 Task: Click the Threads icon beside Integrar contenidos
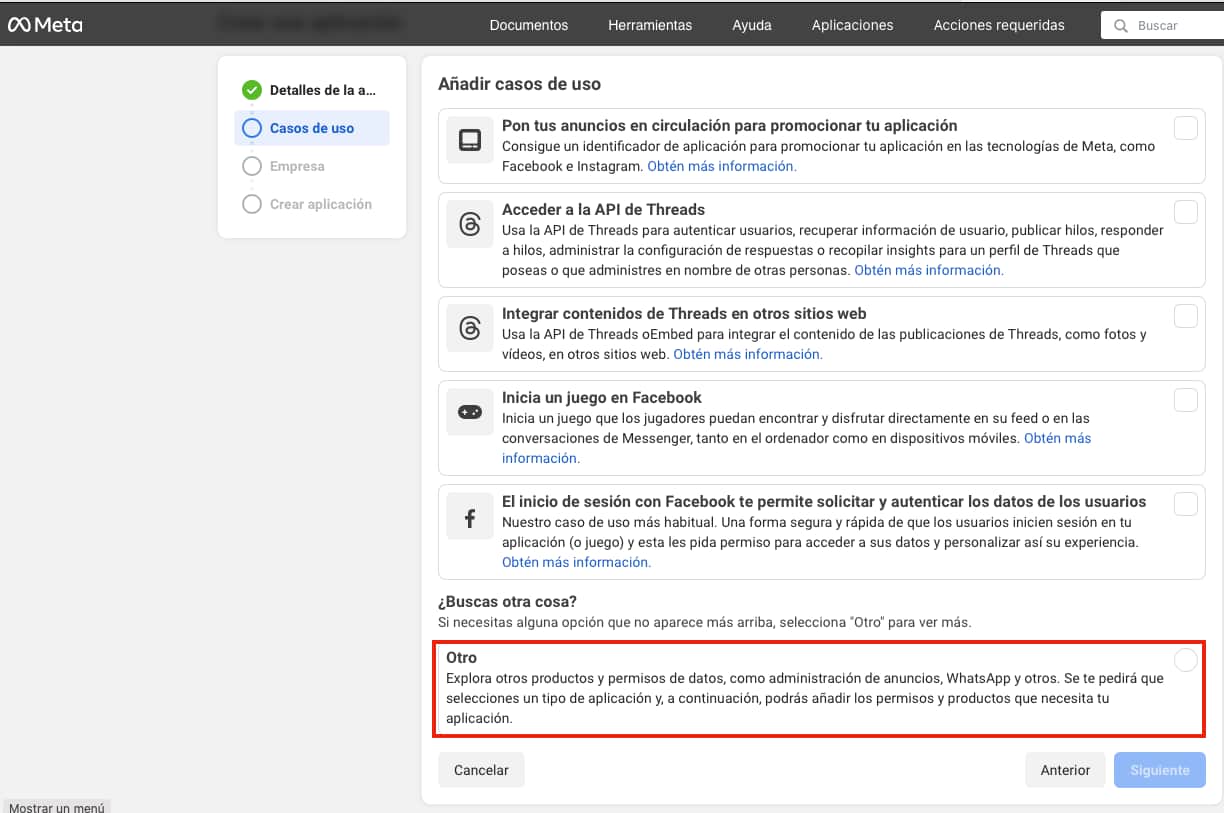(470, 328)
